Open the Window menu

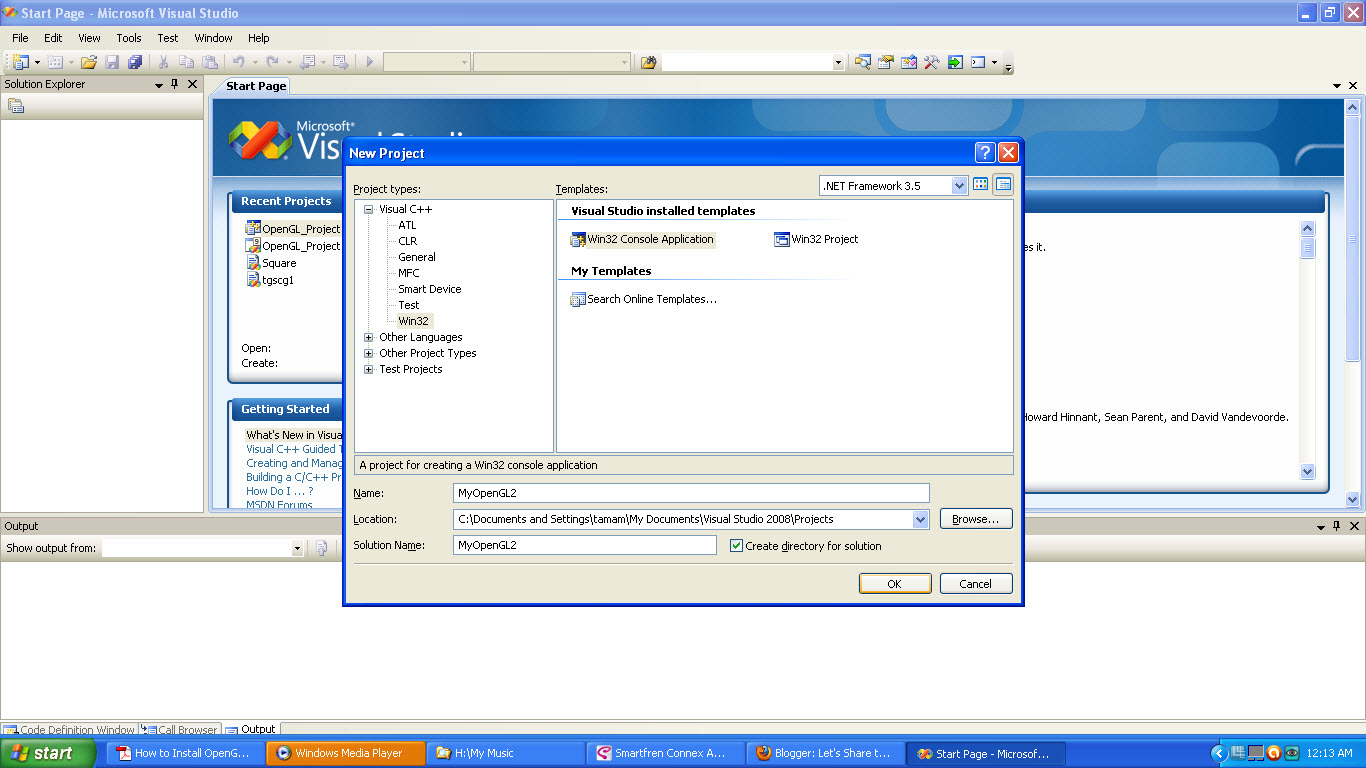[x=213, y=38]
